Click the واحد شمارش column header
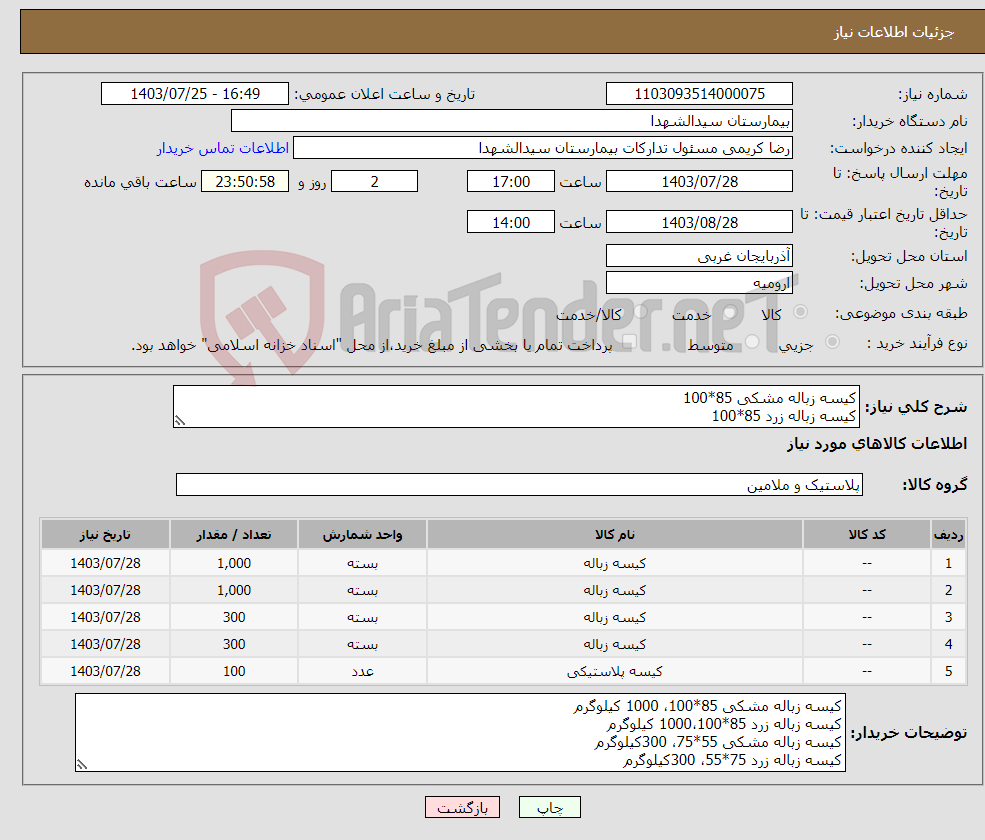The height and width of the screenshot is (840, 985). click(362, 534)
